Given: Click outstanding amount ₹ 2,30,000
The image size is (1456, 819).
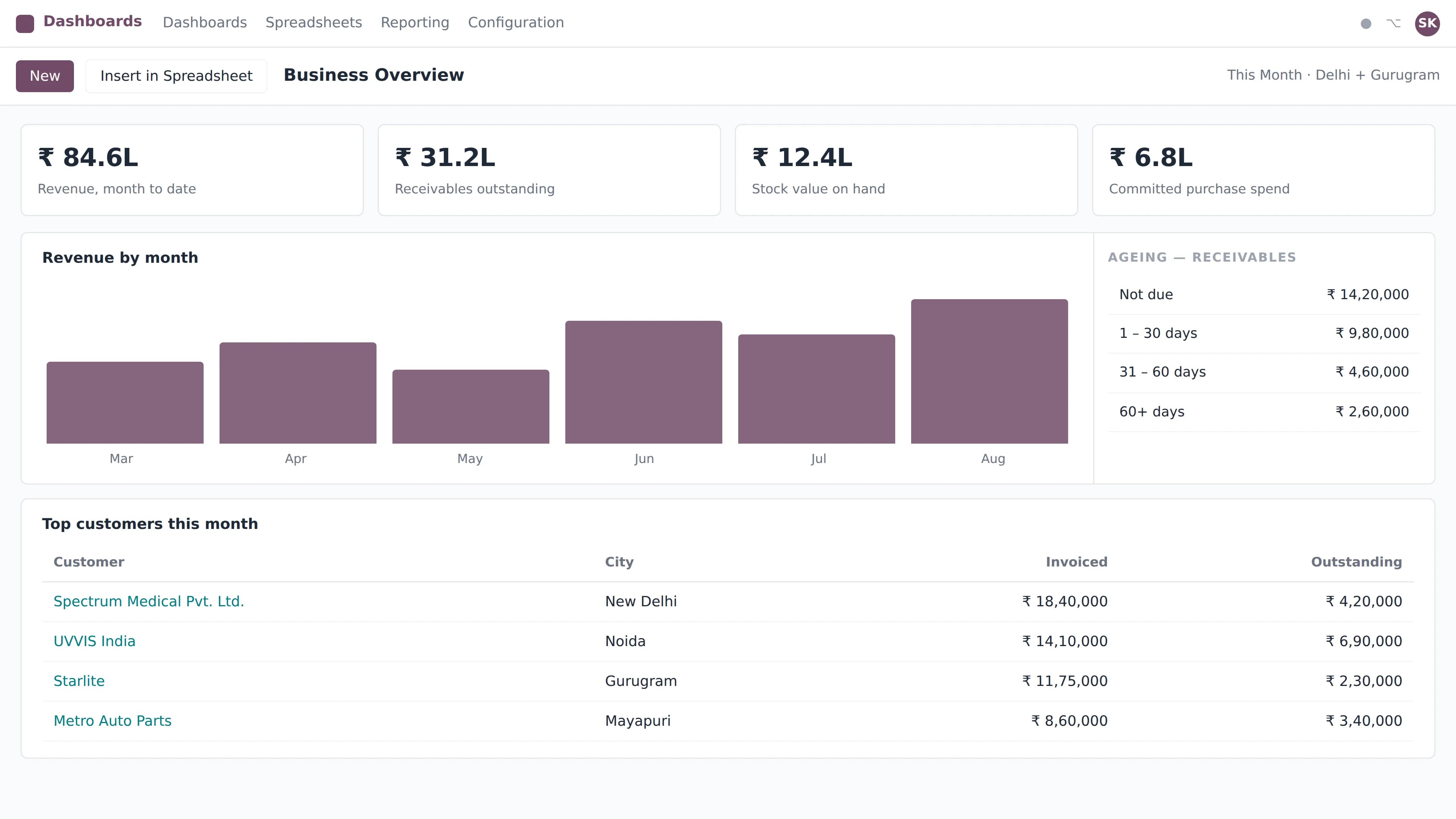Looking at the screenshot, I should 1364,681.
